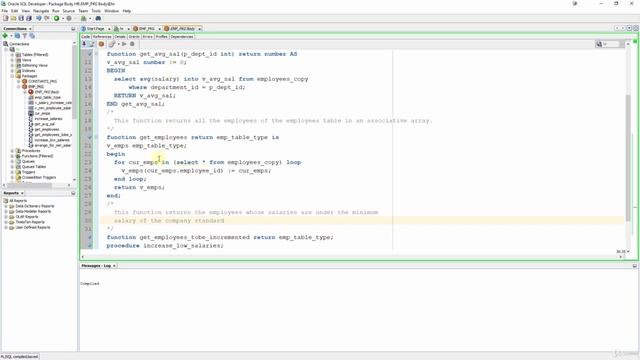Expand the Procedures node
Image resolution: width=640 pixels, height=360 pixels.
point(12,151)
